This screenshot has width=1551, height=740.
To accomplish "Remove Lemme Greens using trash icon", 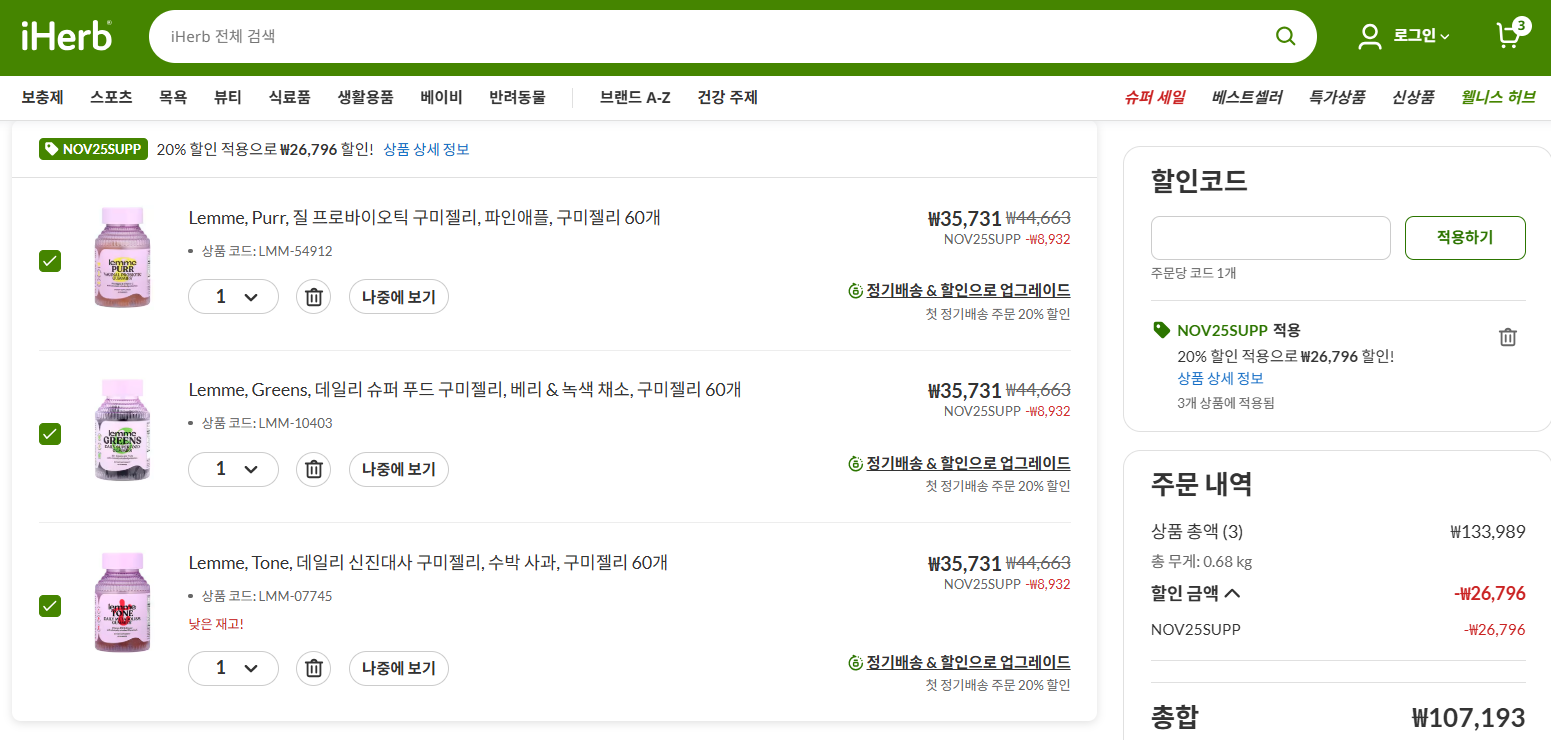I will (313, 469).
